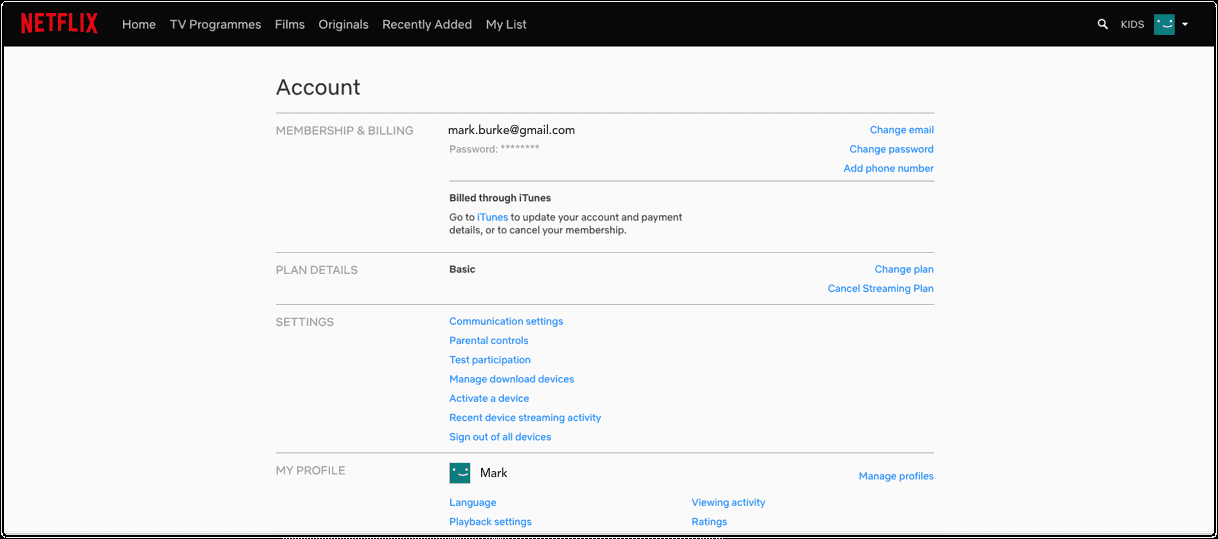1218x539 pixels.
Task: Open Parental controls
Action: point(489,340)
